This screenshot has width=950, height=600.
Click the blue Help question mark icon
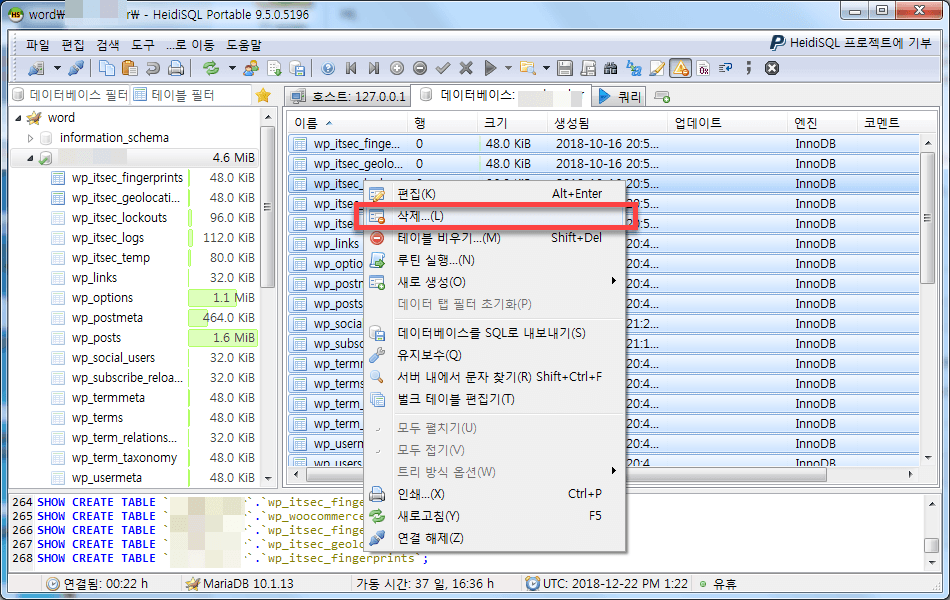328,68
